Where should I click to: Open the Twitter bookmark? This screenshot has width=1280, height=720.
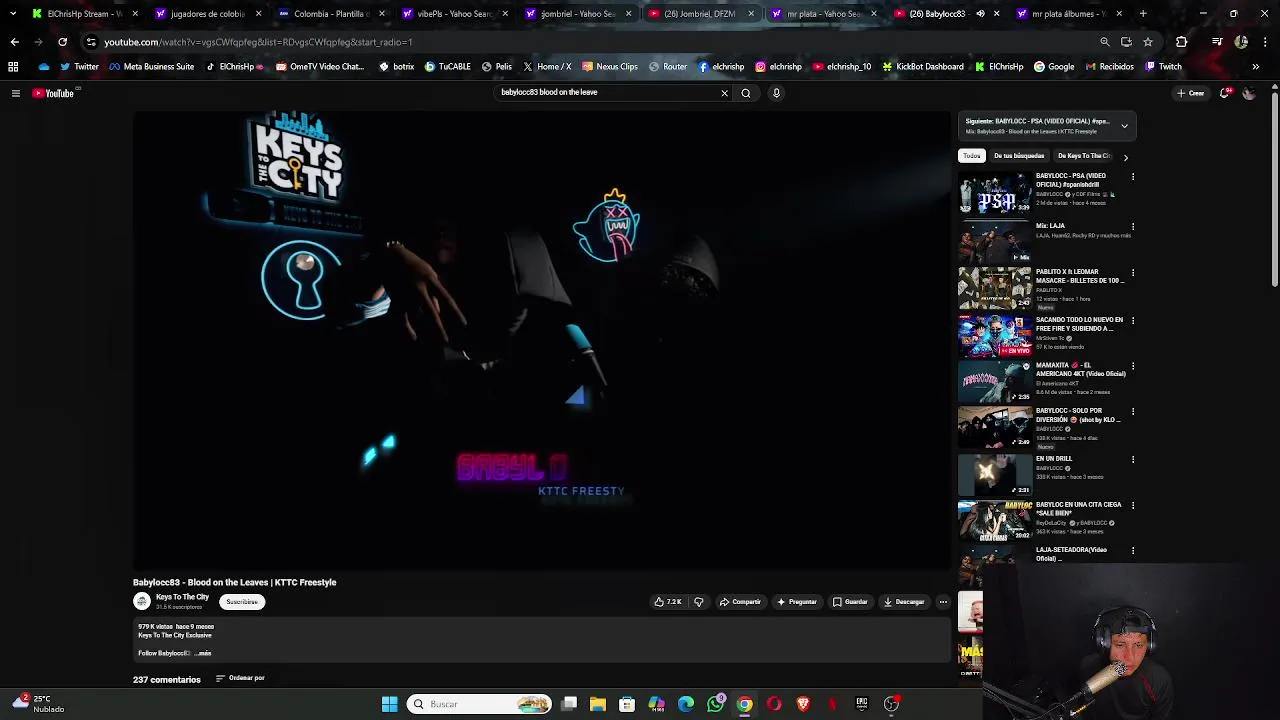coord(79,67)
